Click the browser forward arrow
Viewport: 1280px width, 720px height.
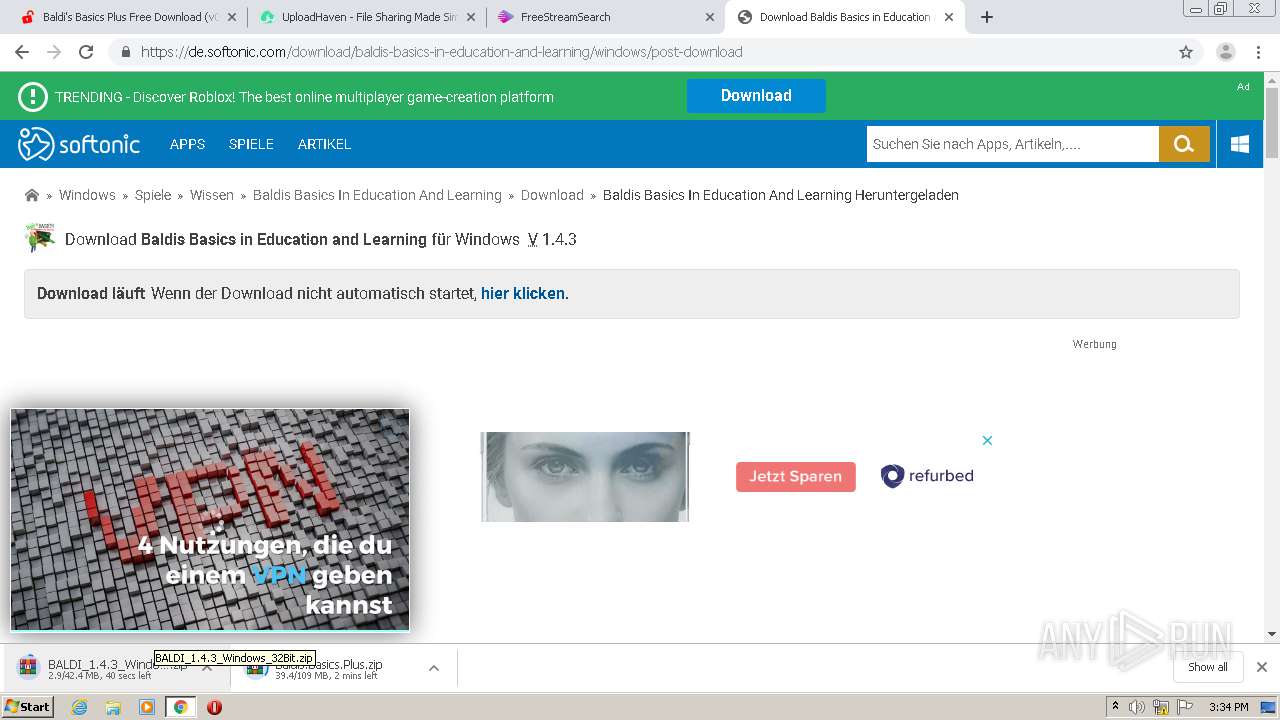click(x=54, y=52)
